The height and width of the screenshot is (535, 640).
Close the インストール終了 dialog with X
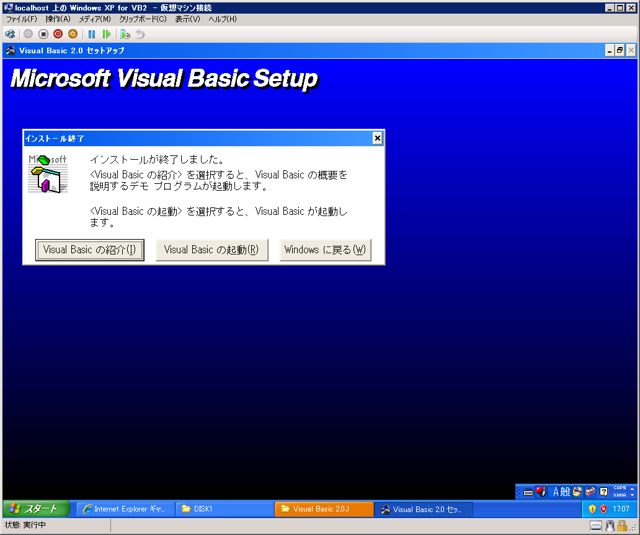click(x=378, y=139)
